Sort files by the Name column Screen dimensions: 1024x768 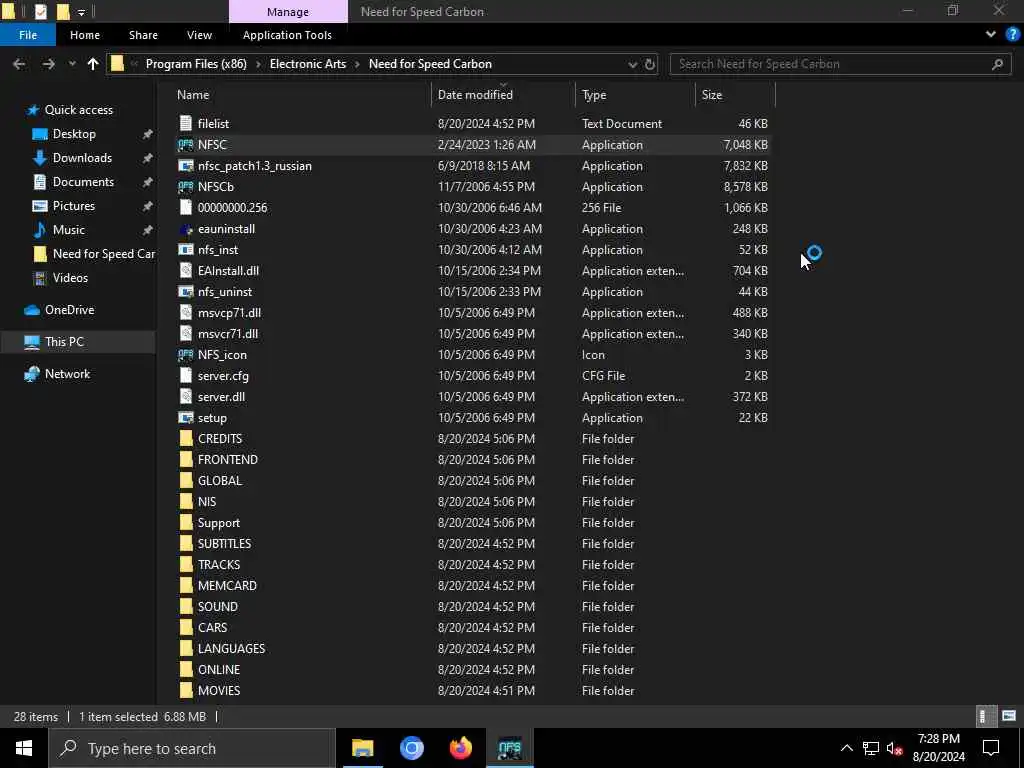(x=193, y=95)
